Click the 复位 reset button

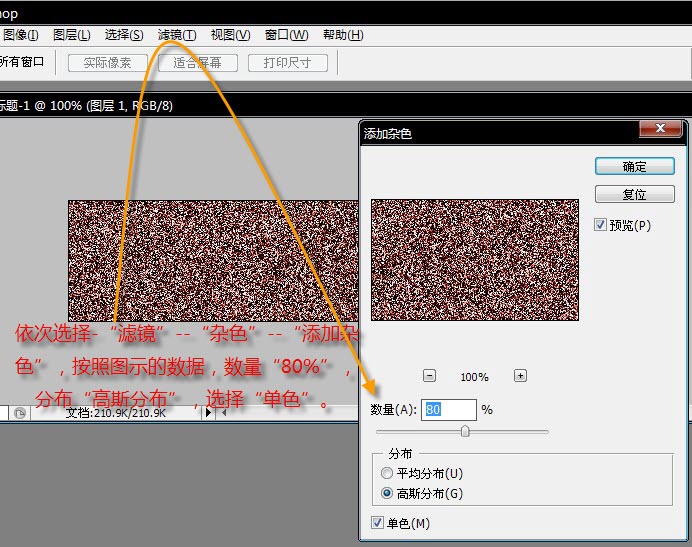tap(635, 194)
